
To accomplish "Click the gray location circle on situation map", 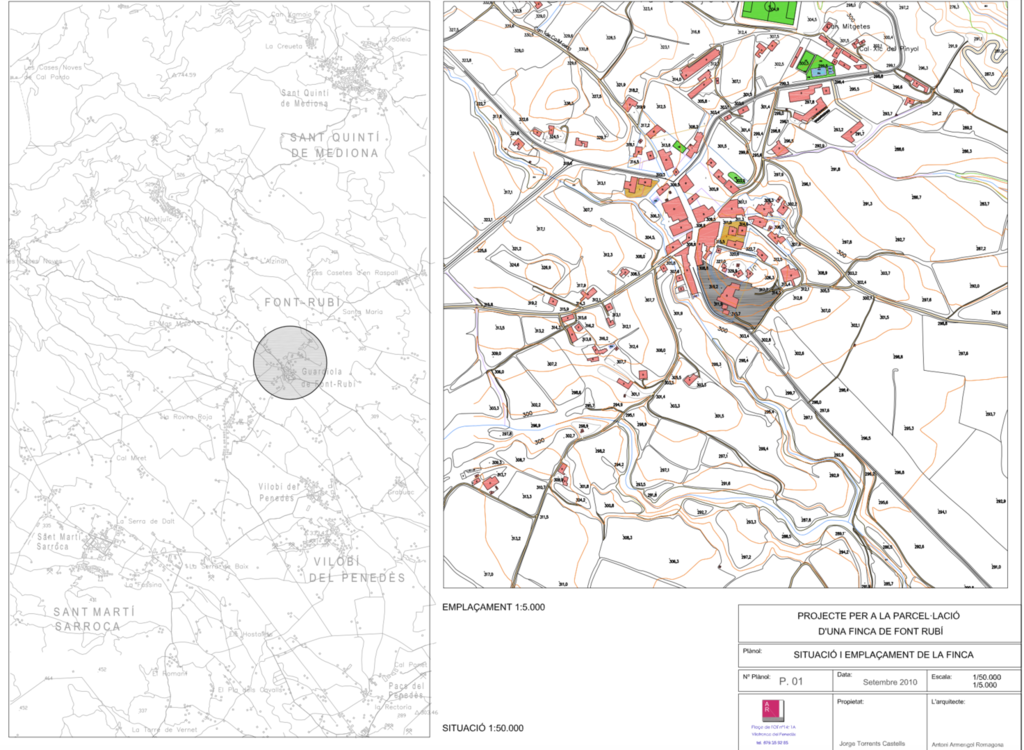I will point(290,361).
